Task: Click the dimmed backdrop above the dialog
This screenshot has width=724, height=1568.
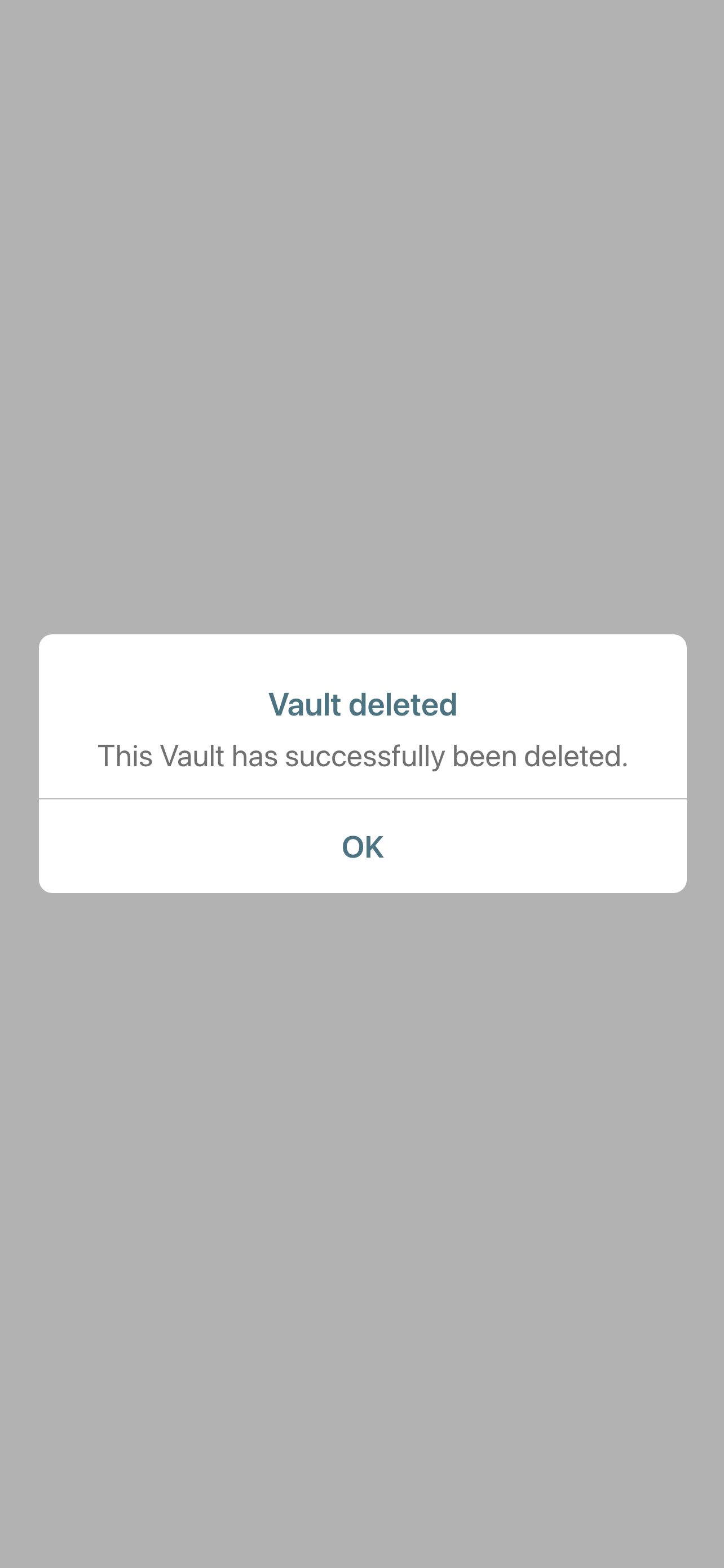Action: pos(361,316)
